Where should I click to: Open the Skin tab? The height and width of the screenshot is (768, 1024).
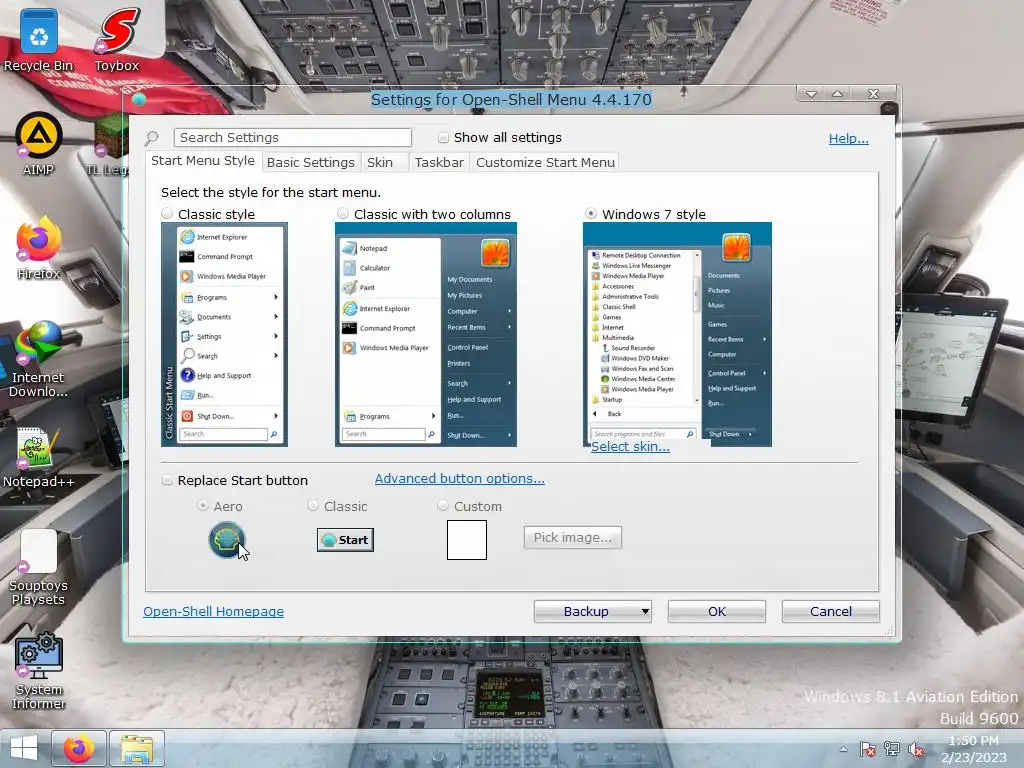point(380,163)
